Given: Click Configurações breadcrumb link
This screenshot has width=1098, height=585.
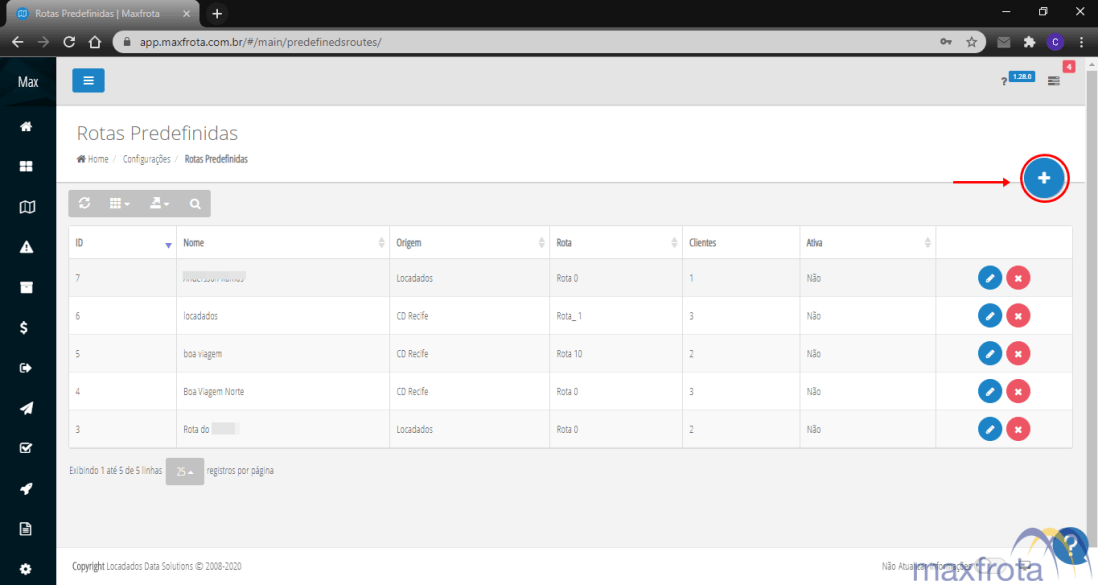Looking at the screenshot, I should 146,159.
